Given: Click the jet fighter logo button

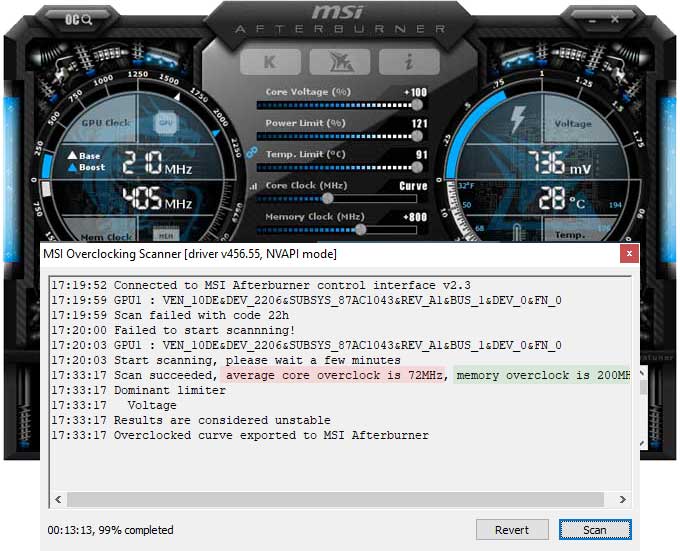Looking at the screenshot, I should 340,62.
